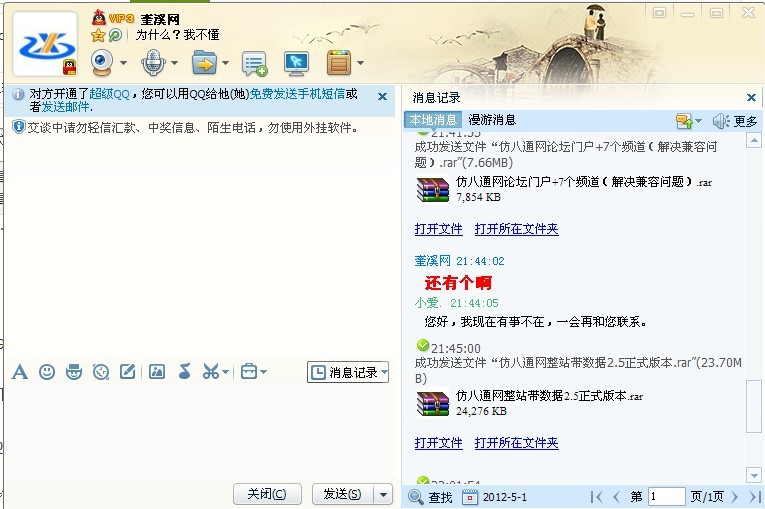765x509 pixels.
Task: Open webcam options dropdown arrow
Action: click(123, 63)
